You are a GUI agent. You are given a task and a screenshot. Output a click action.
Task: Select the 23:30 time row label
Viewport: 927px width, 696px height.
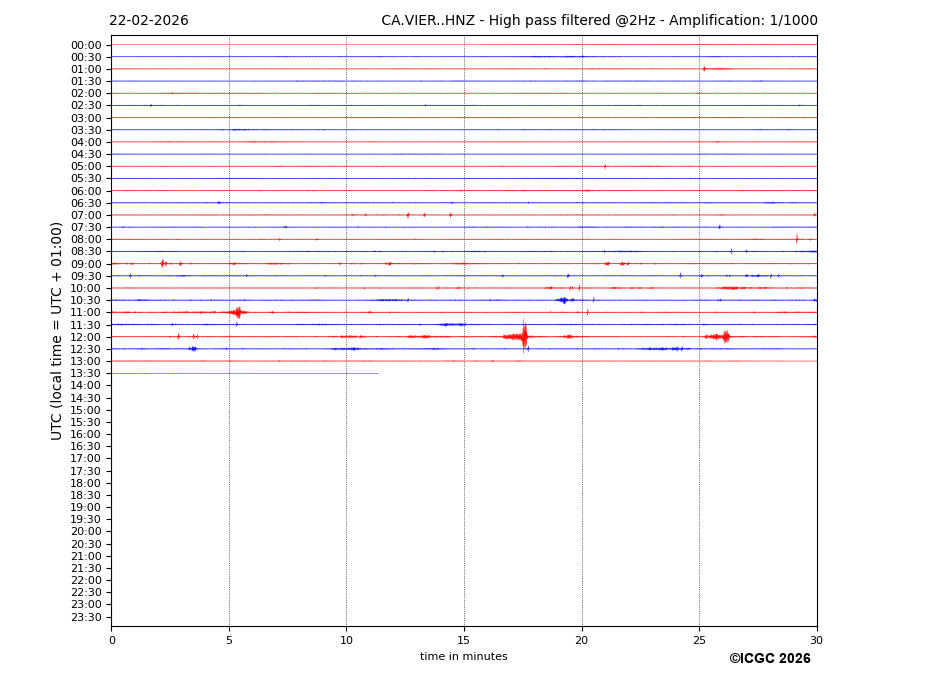click(85, 617)
